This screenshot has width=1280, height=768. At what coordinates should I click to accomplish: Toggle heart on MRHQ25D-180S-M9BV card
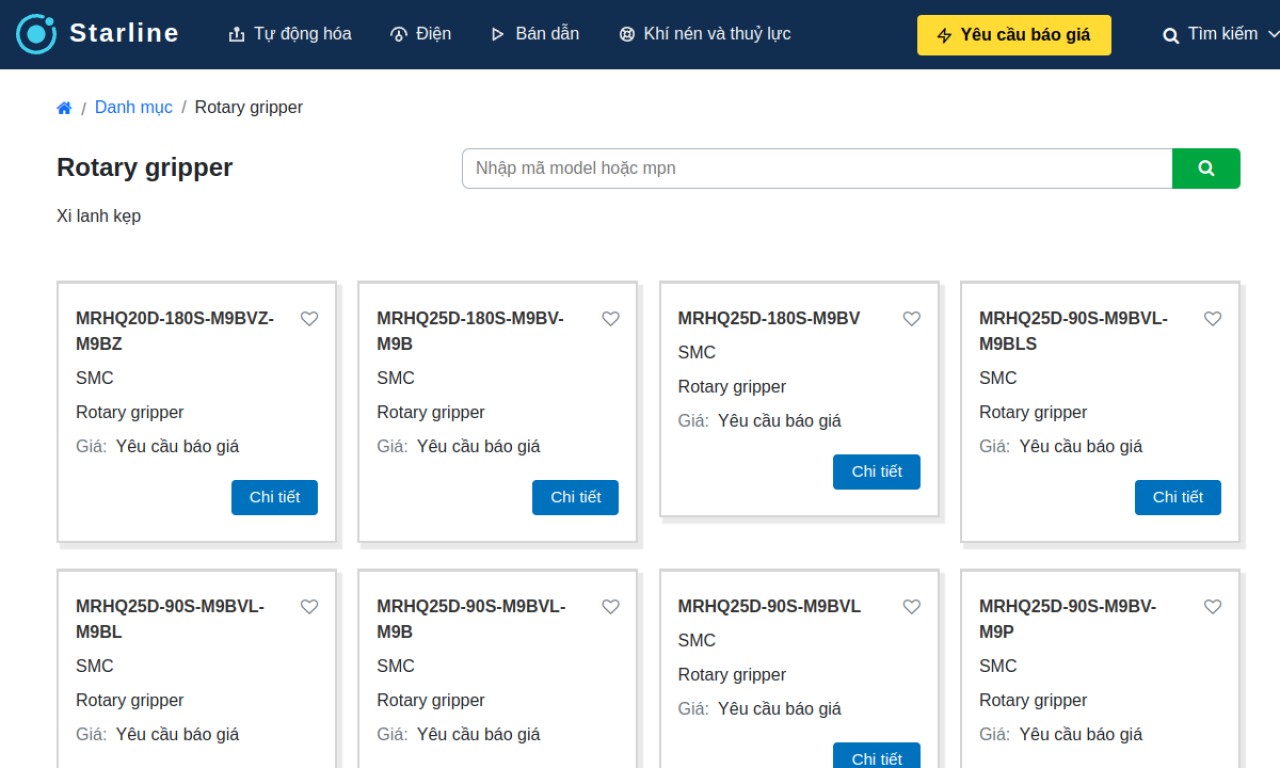911,319
